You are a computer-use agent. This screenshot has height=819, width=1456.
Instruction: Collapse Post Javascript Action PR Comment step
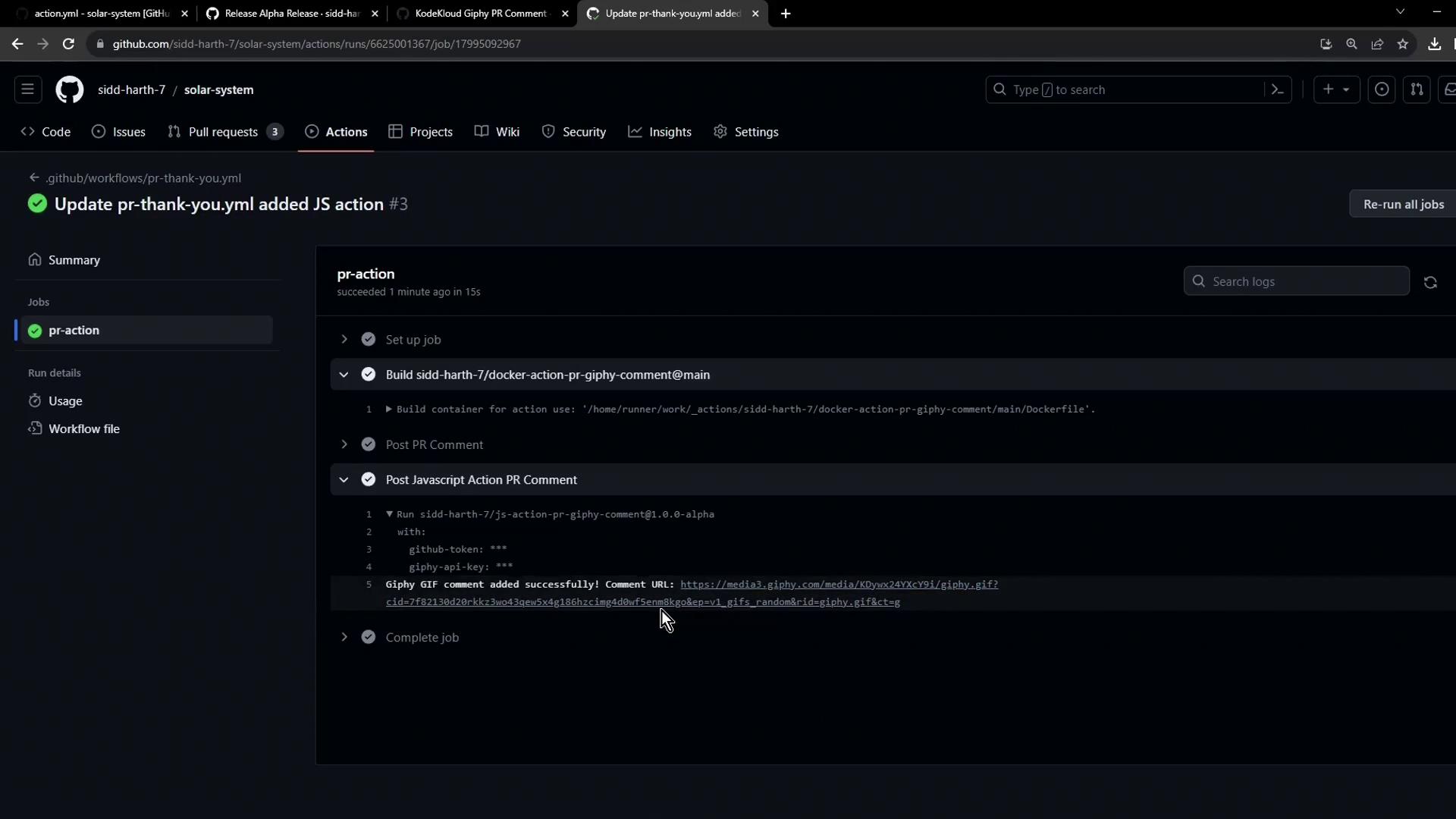(x=344, y=480)
